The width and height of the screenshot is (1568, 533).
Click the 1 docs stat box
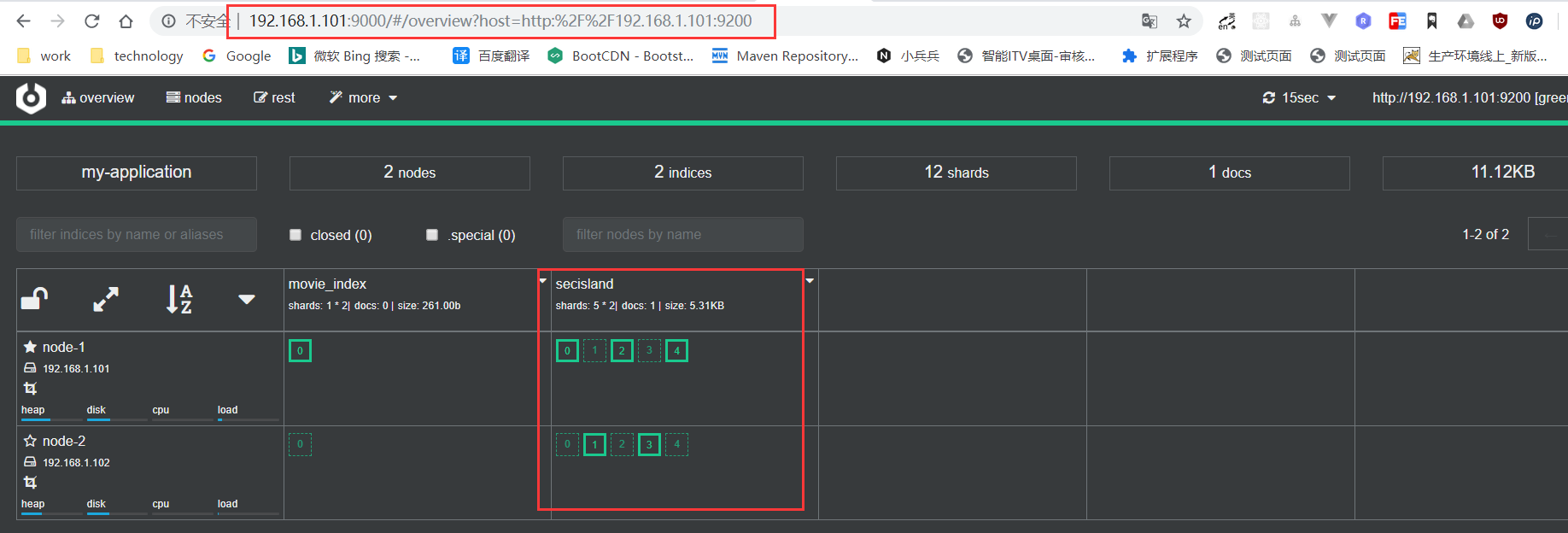click(x=1230, y=173)
